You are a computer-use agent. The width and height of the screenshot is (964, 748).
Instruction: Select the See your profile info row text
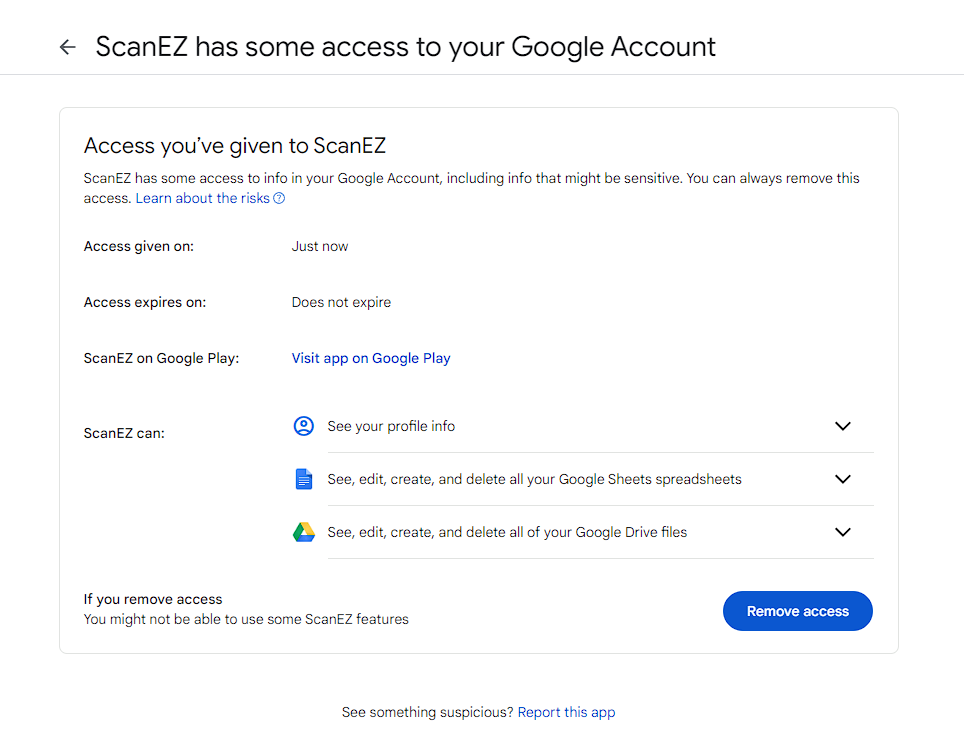tap(391, 426)
